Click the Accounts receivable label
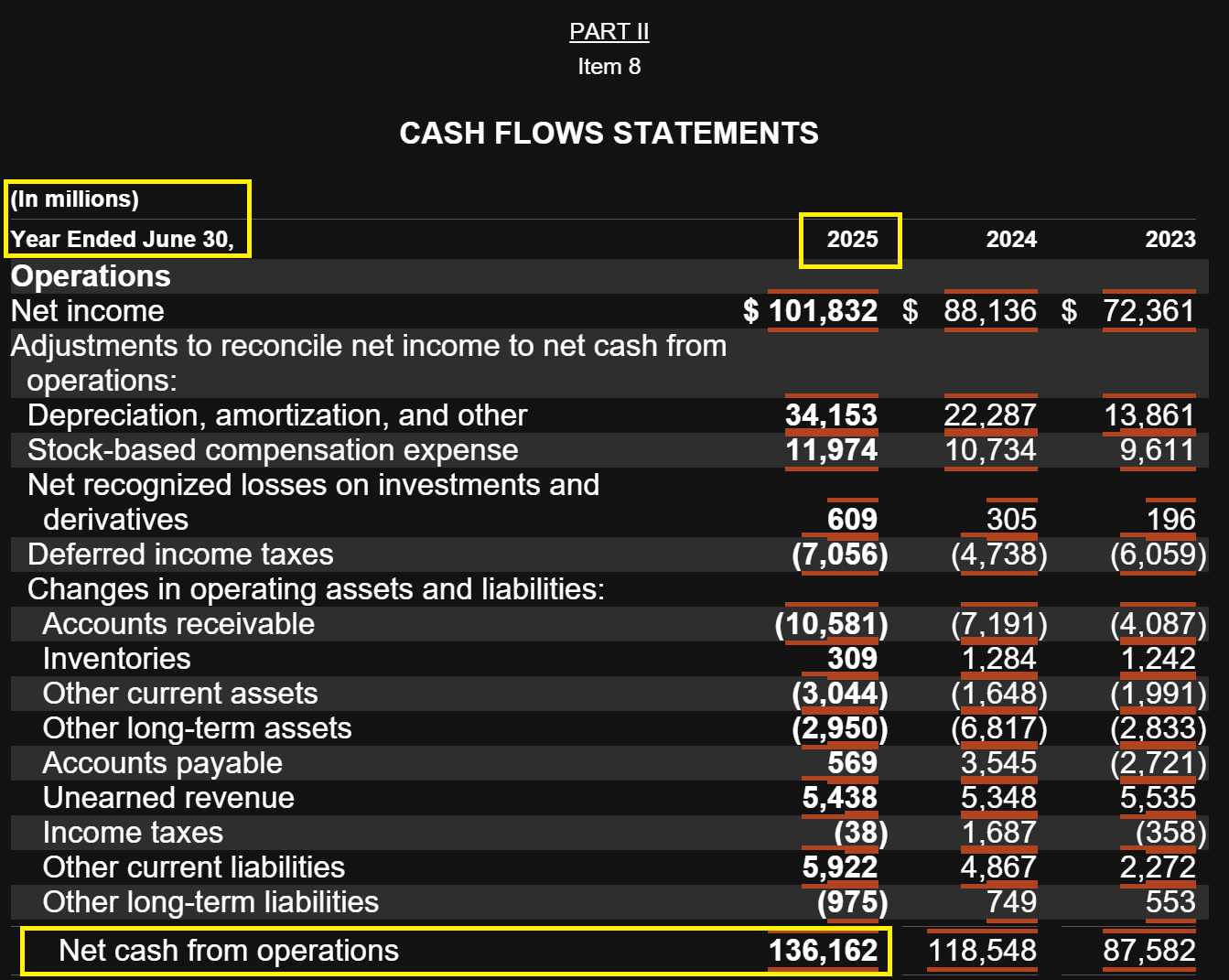Screen dimensions: 1229x980 pos(178,624)
